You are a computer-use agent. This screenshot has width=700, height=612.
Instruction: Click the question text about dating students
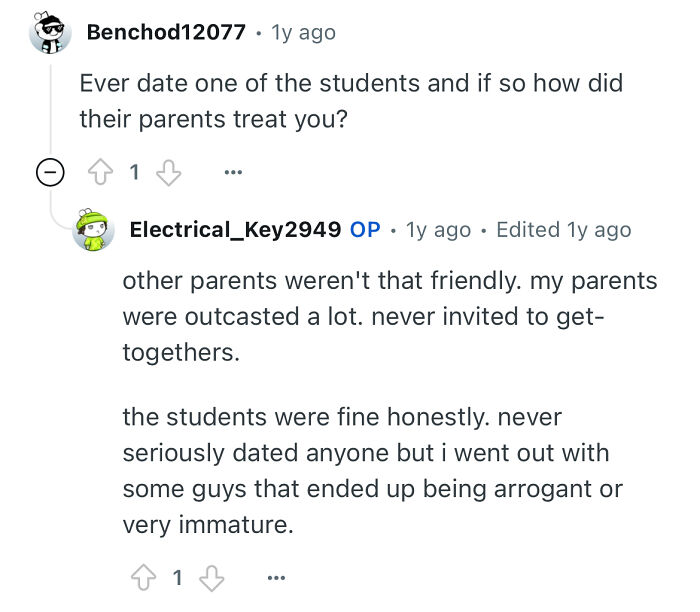click(351, 100)
